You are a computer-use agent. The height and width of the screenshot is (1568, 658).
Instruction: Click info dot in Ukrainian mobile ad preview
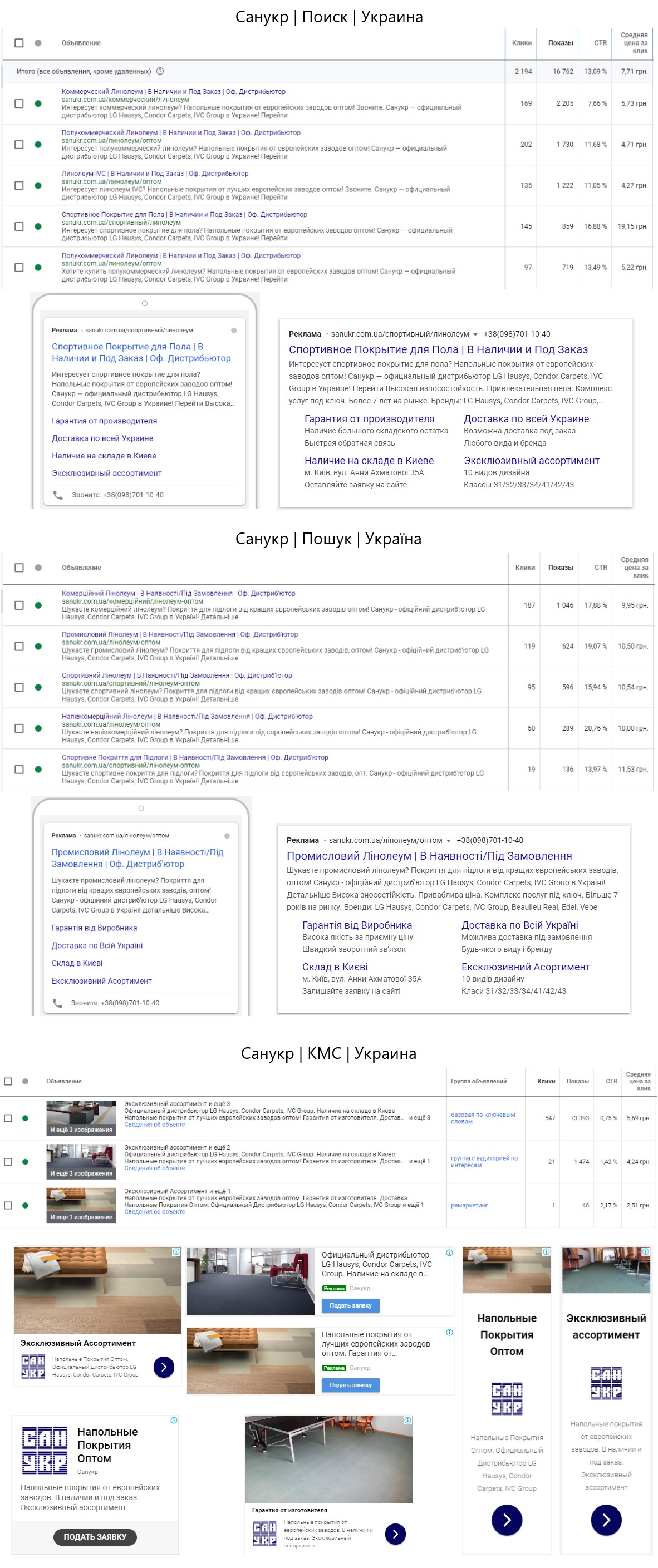pyautogui.click(x=227, y=836)
